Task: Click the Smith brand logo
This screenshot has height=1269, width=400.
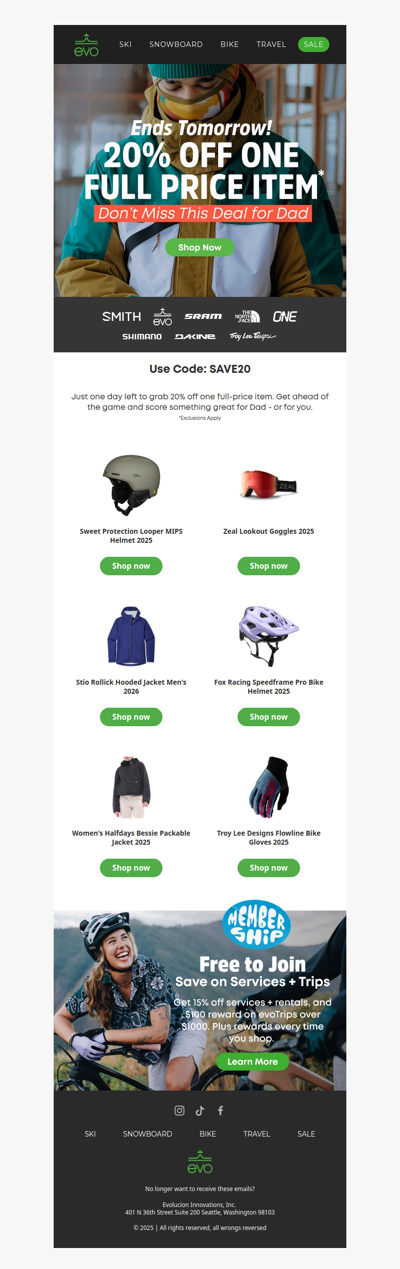Action: tap(122, 316)
